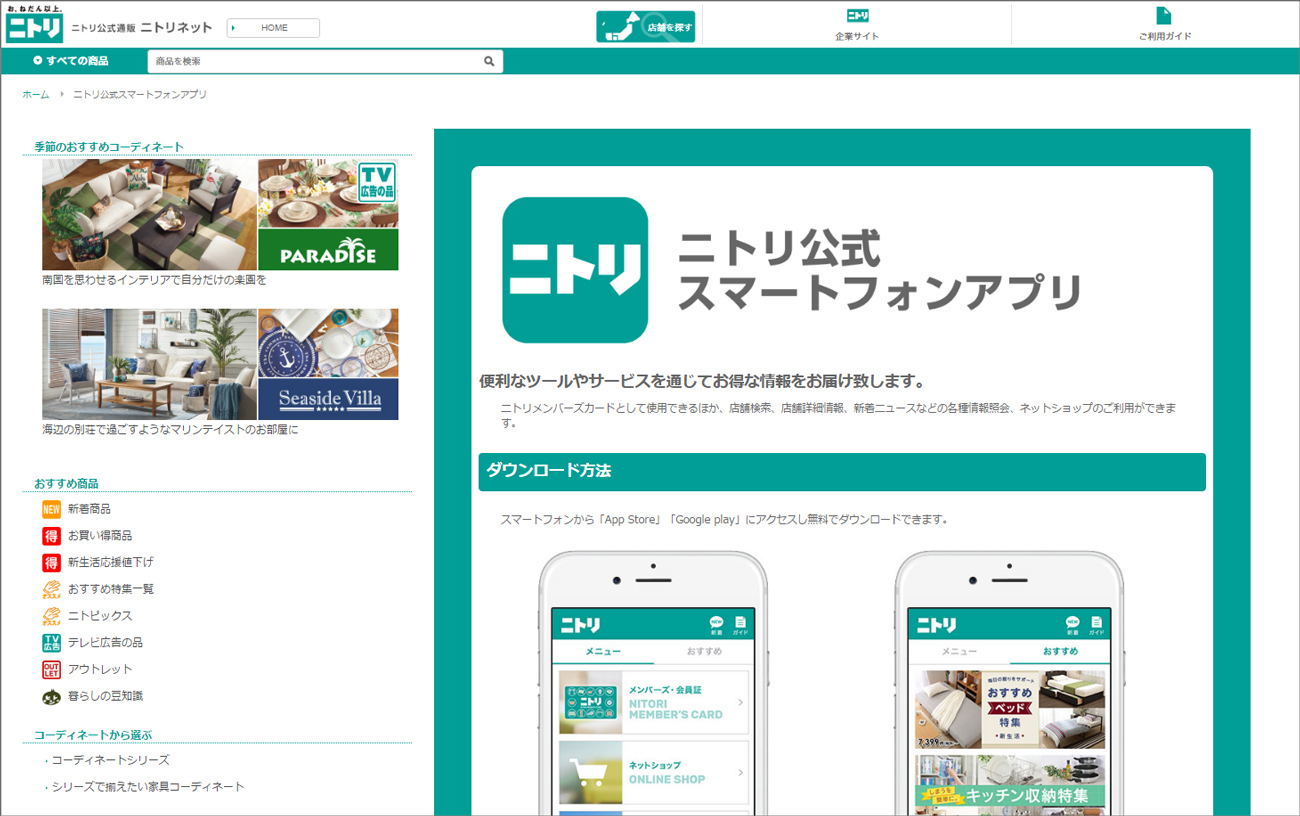Click the guide icon in right phone
1300x816 pixels.
(x=1096, y=625)
